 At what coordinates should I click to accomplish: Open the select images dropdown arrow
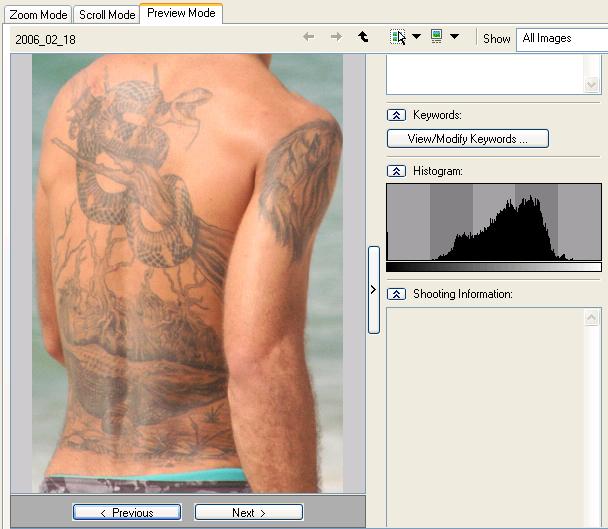pos(416,37)
